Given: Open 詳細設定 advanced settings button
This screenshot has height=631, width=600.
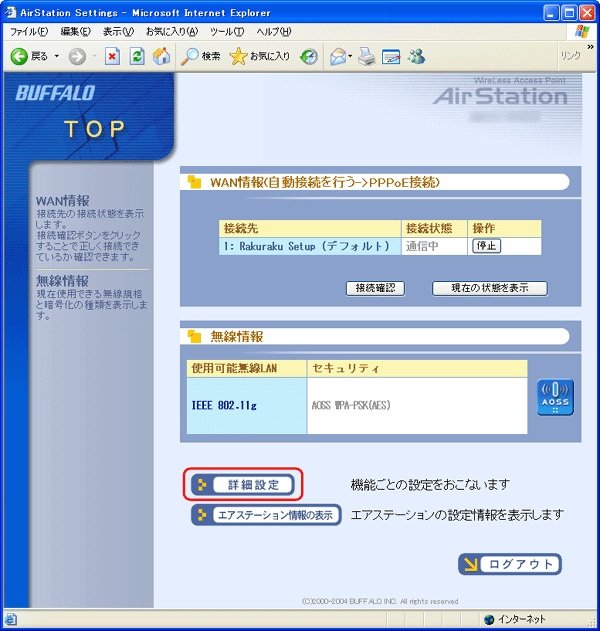Looking at the screenshot, I should [x=243, y=485].
